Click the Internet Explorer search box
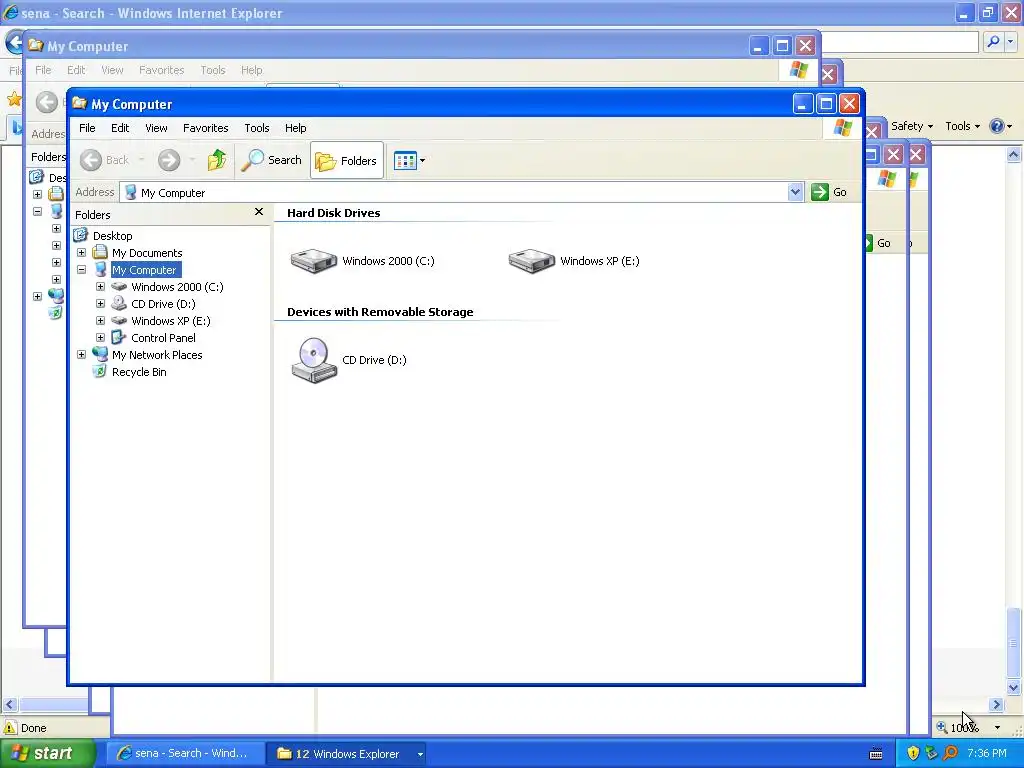Image resolution: width=1024 pixels, height=768 pixels. coord(900,42)
